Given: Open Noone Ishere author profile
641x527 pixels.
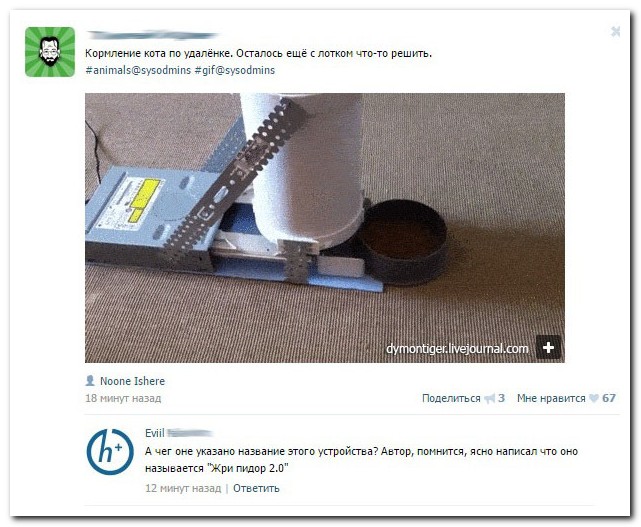Looking at the screenshot, I should pos(132,381).
